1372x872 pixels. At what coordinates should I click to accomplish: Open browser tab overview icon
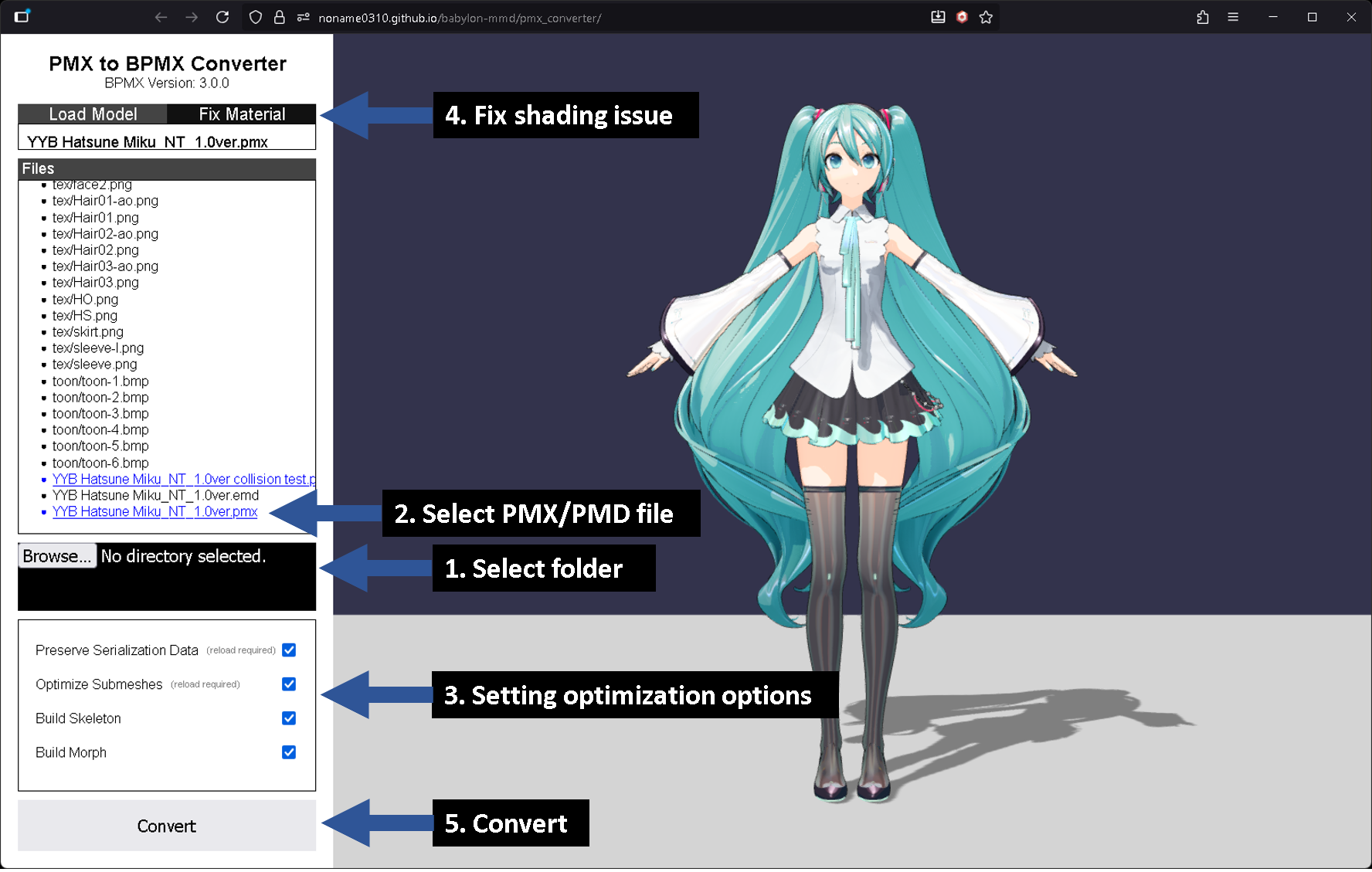22,16
